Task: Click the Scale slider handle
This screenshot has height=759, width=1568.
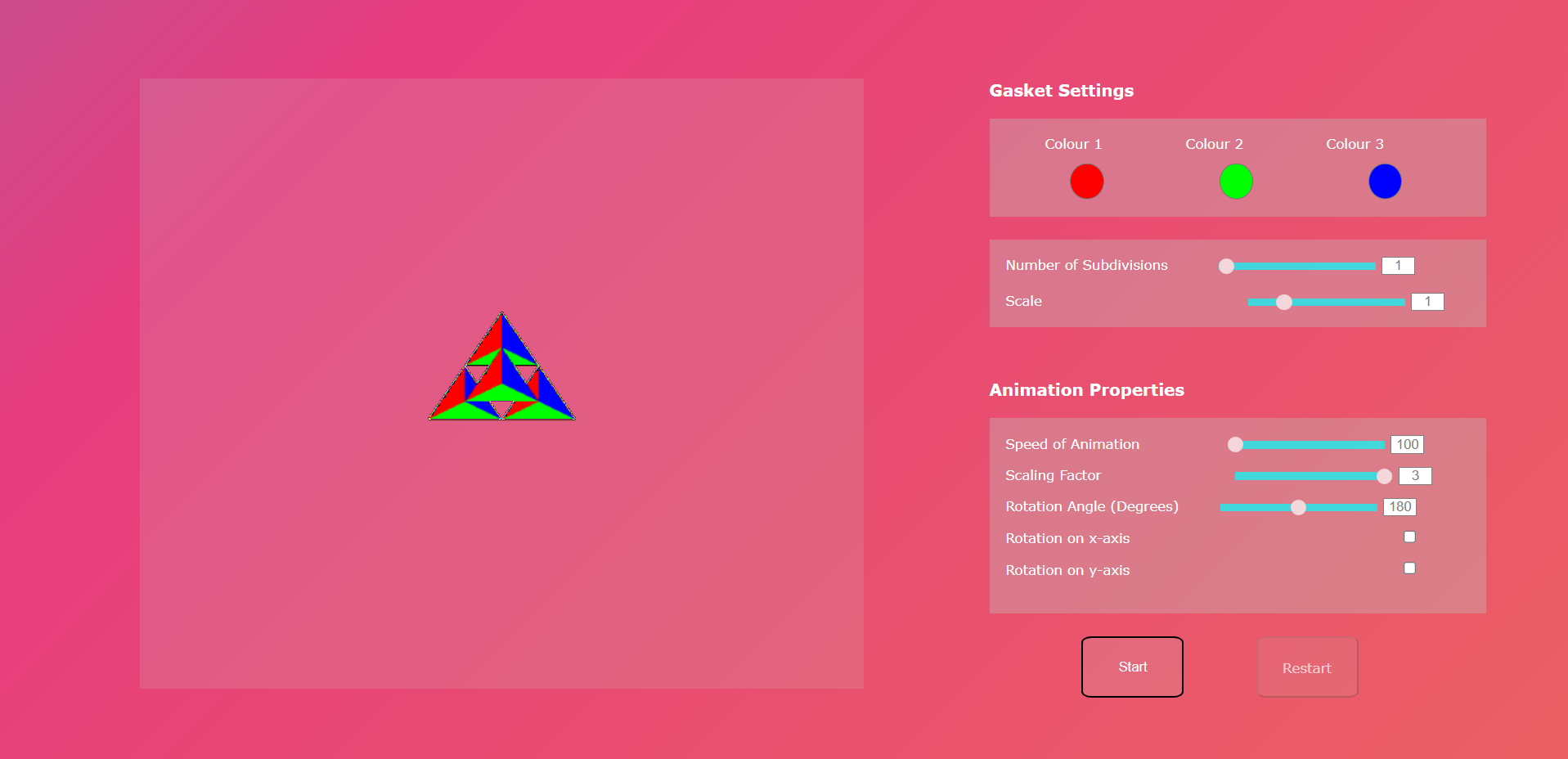Action: [x=1283, y=302]
